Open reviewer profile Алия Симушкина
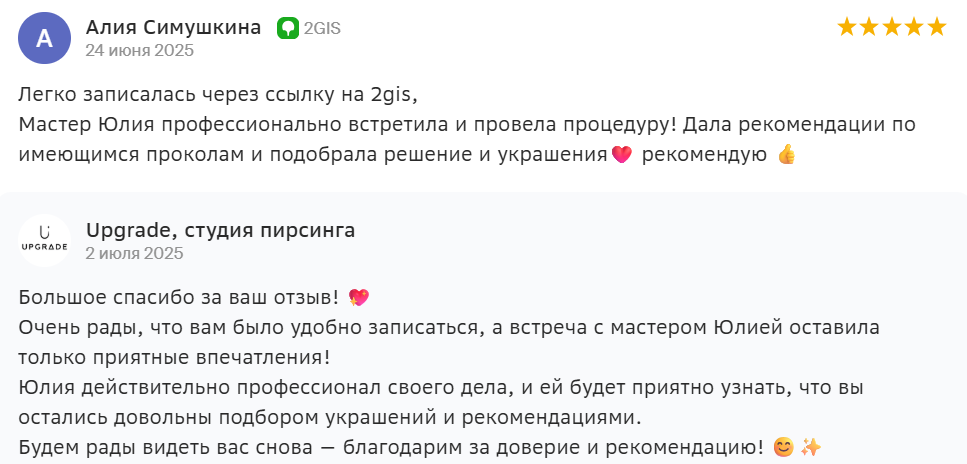The width and height of the screenshot is (967, 464). coord(173,27)
